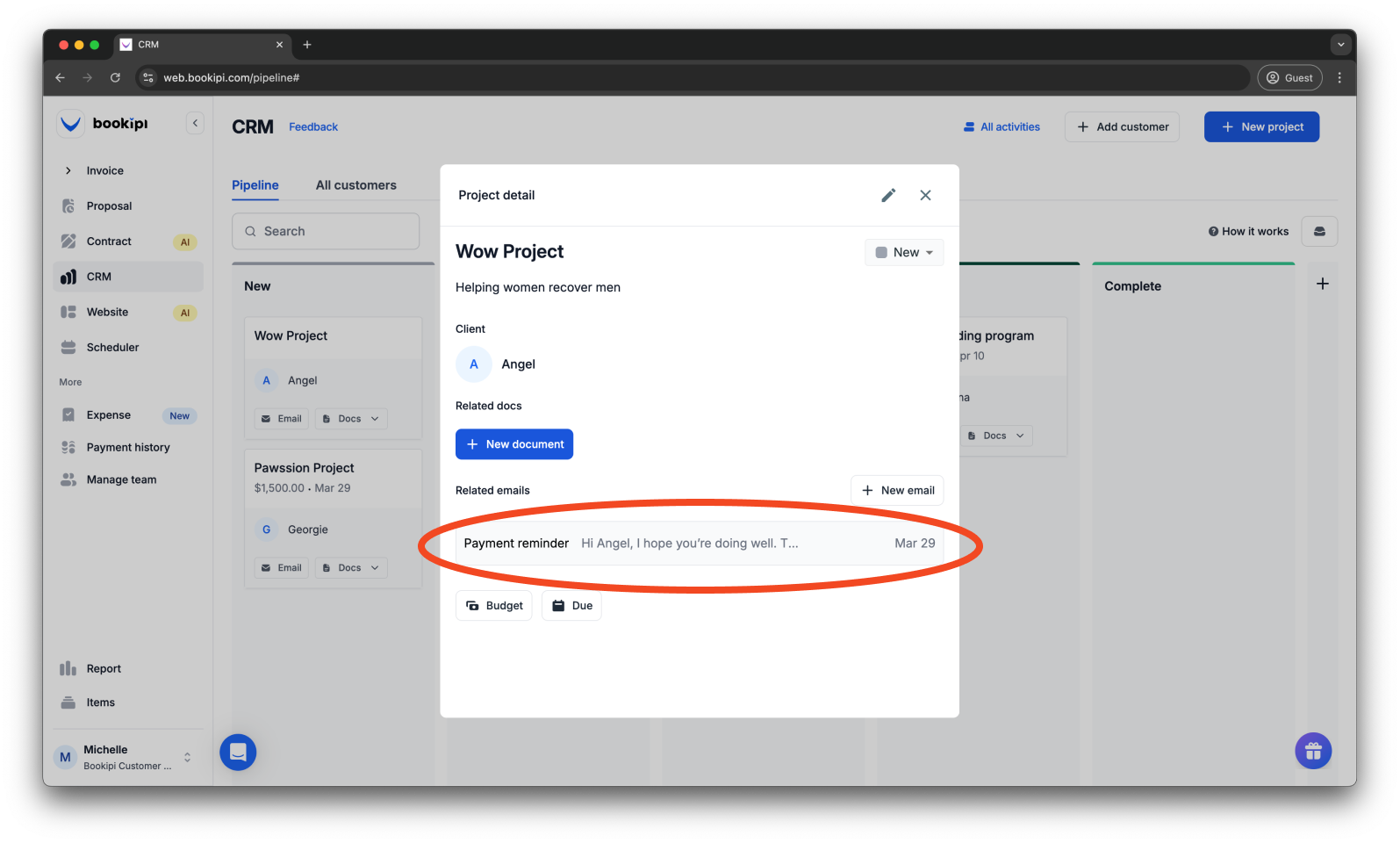The height and width of the screenshot is (843, 1400).
Task: Click the New document button
Action: click(514, 444)
